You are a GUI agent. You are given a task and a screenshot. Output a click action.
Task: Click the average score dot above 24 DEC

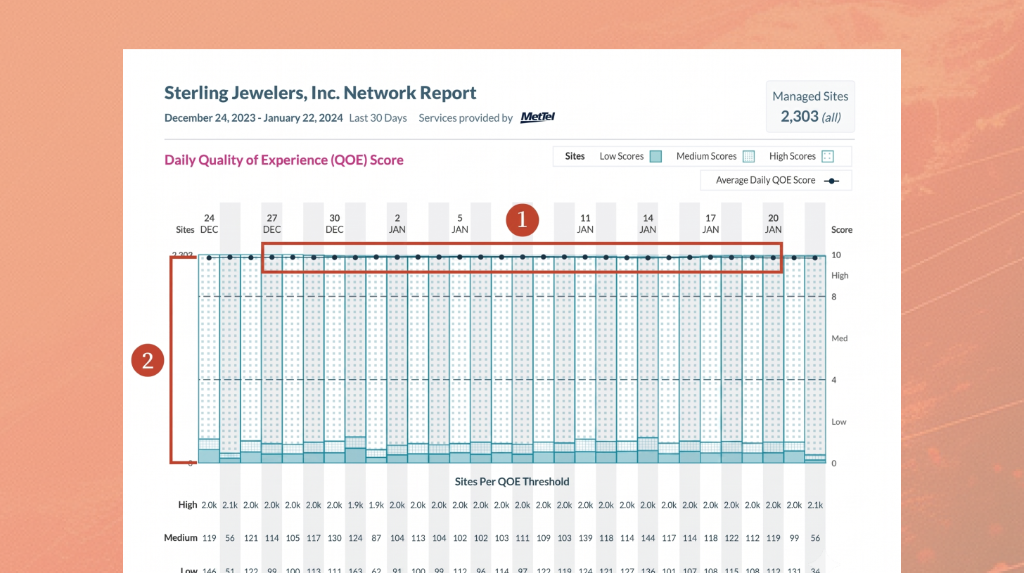209,257
